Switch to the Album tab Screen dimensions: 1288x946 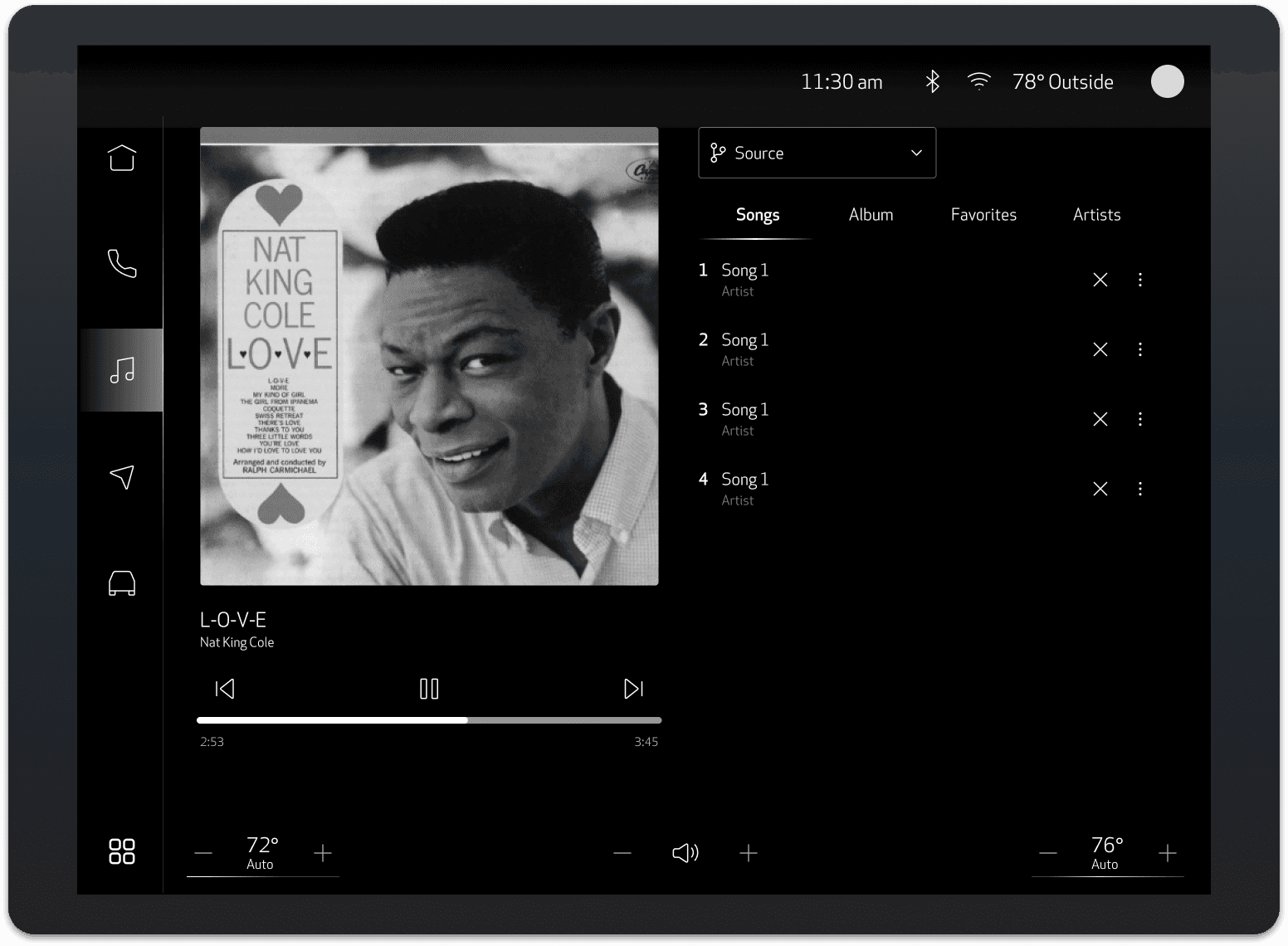(x=871, y=215)
